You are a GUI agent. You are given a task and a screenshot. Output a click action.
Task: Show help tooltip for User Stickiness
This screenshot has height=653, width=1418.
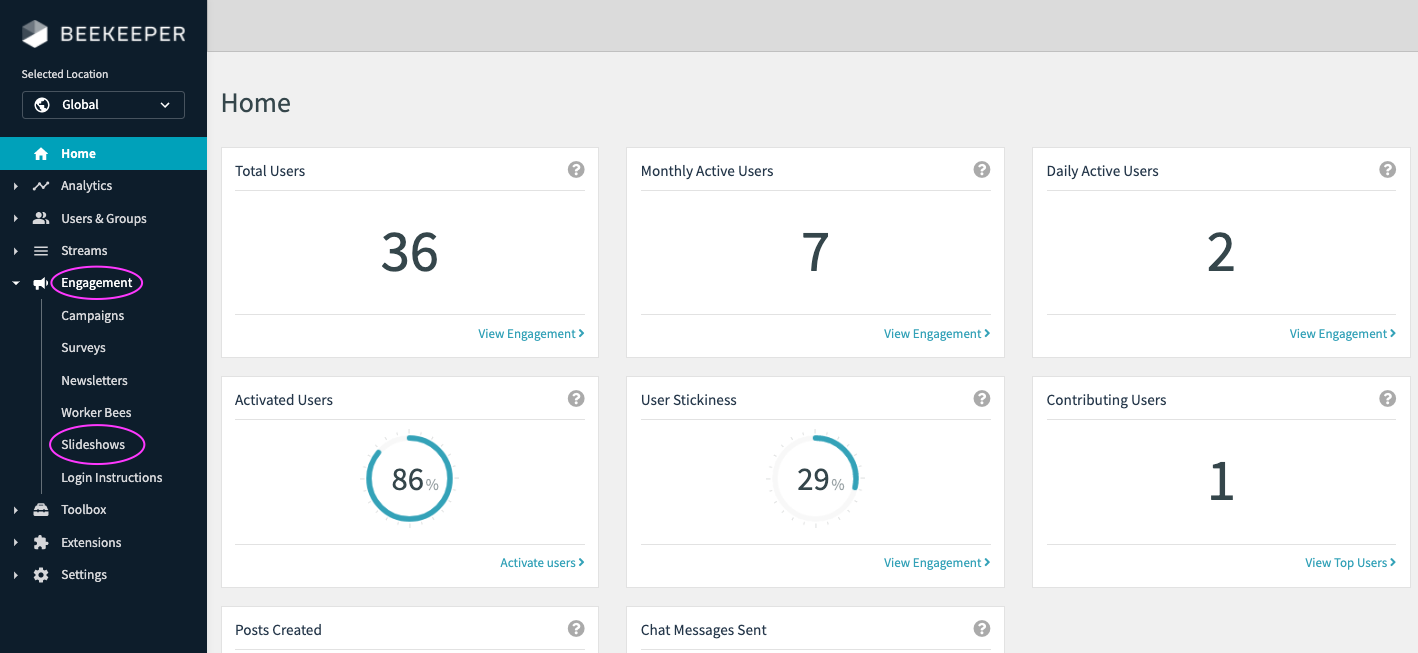pos(982,399)
